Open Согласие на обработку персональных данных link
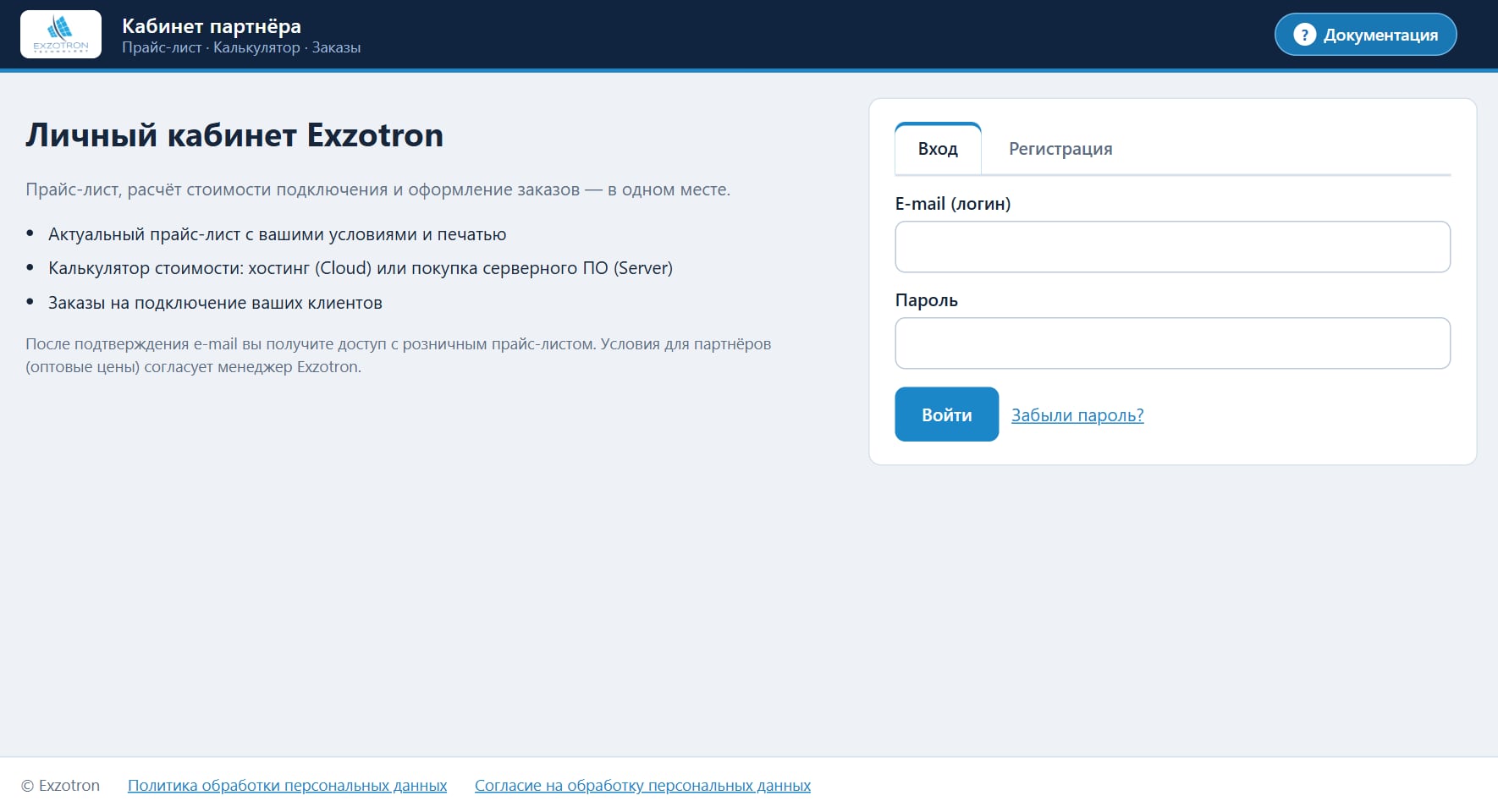This screenshot has height=812, width=1498. pyautogui.click(x=642, y=786)
